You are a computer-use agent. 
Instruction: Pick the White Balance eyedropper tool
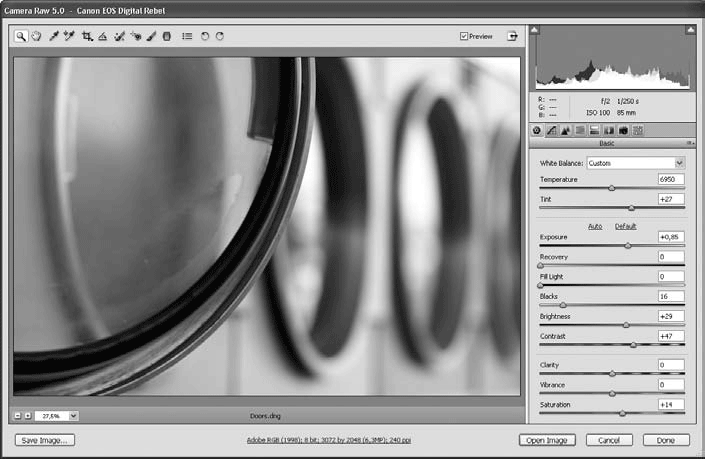tap(54, 36)
